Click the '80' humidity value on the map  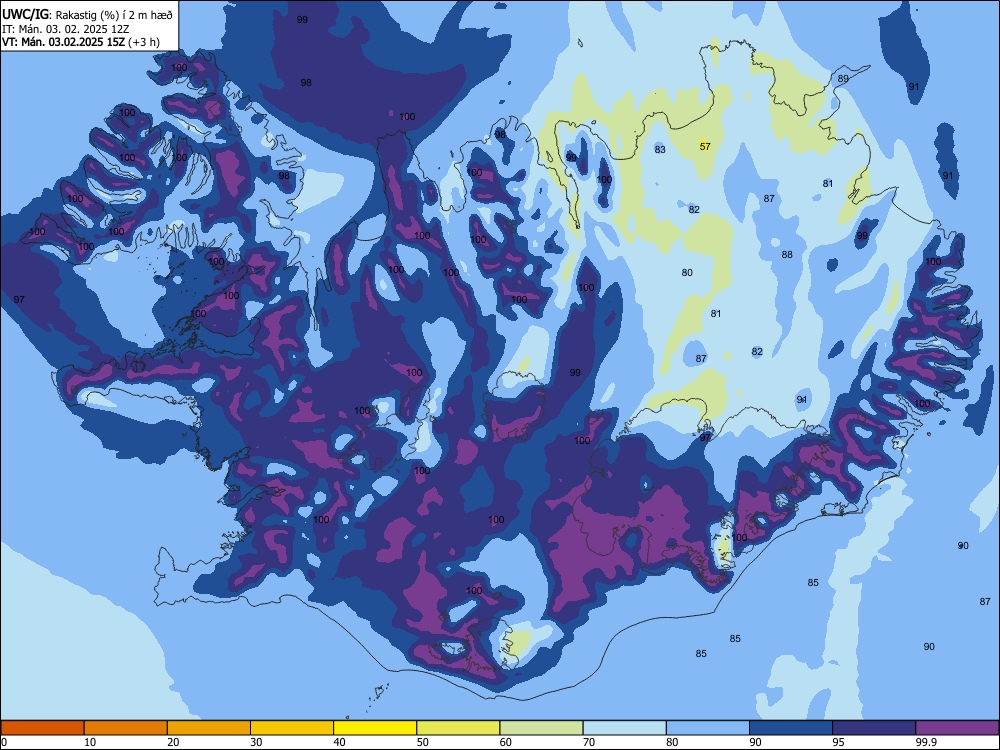(x=687, y=273)
